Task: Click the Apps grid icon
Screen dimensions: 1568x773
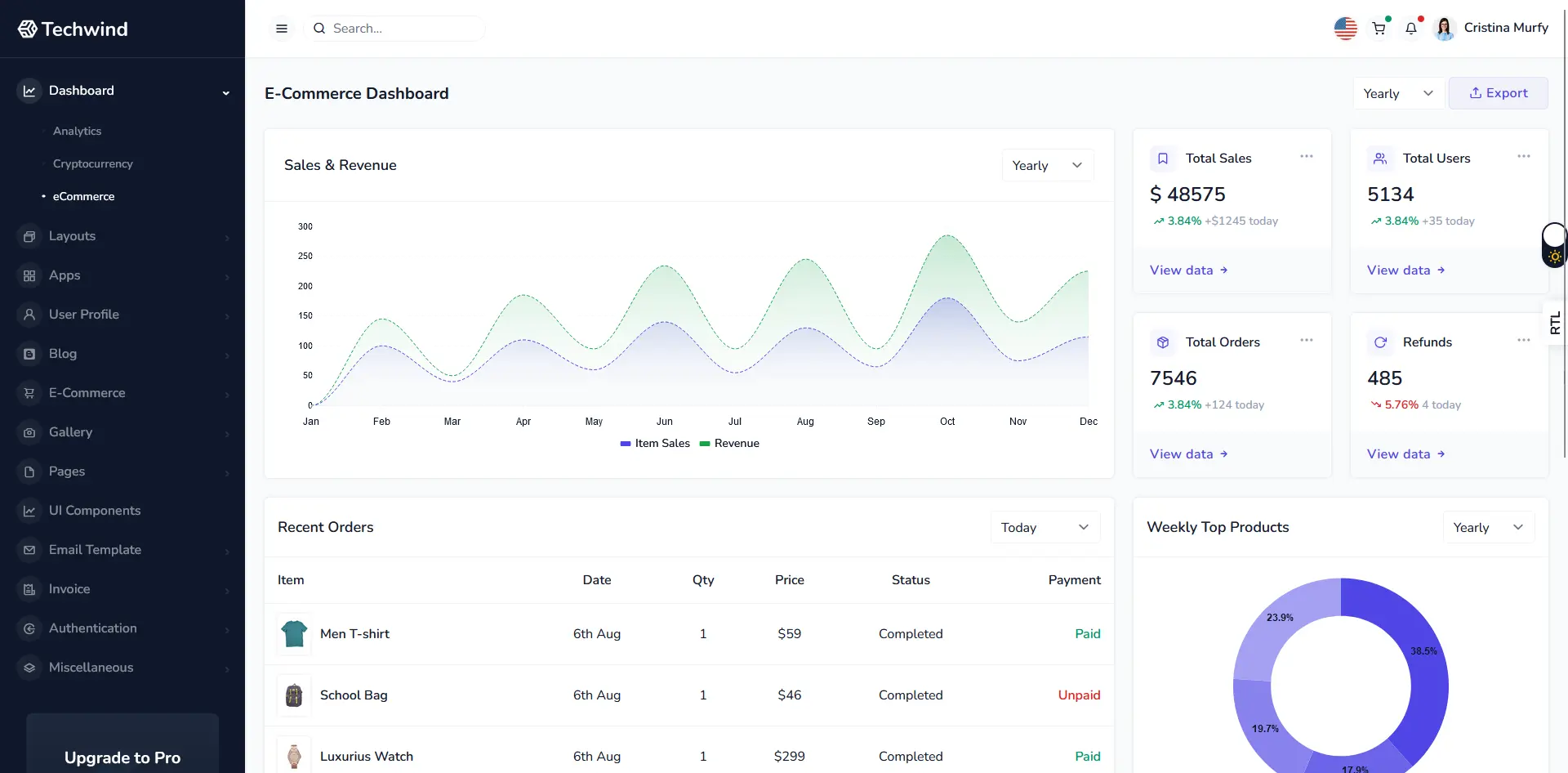Action: [29, 275]
